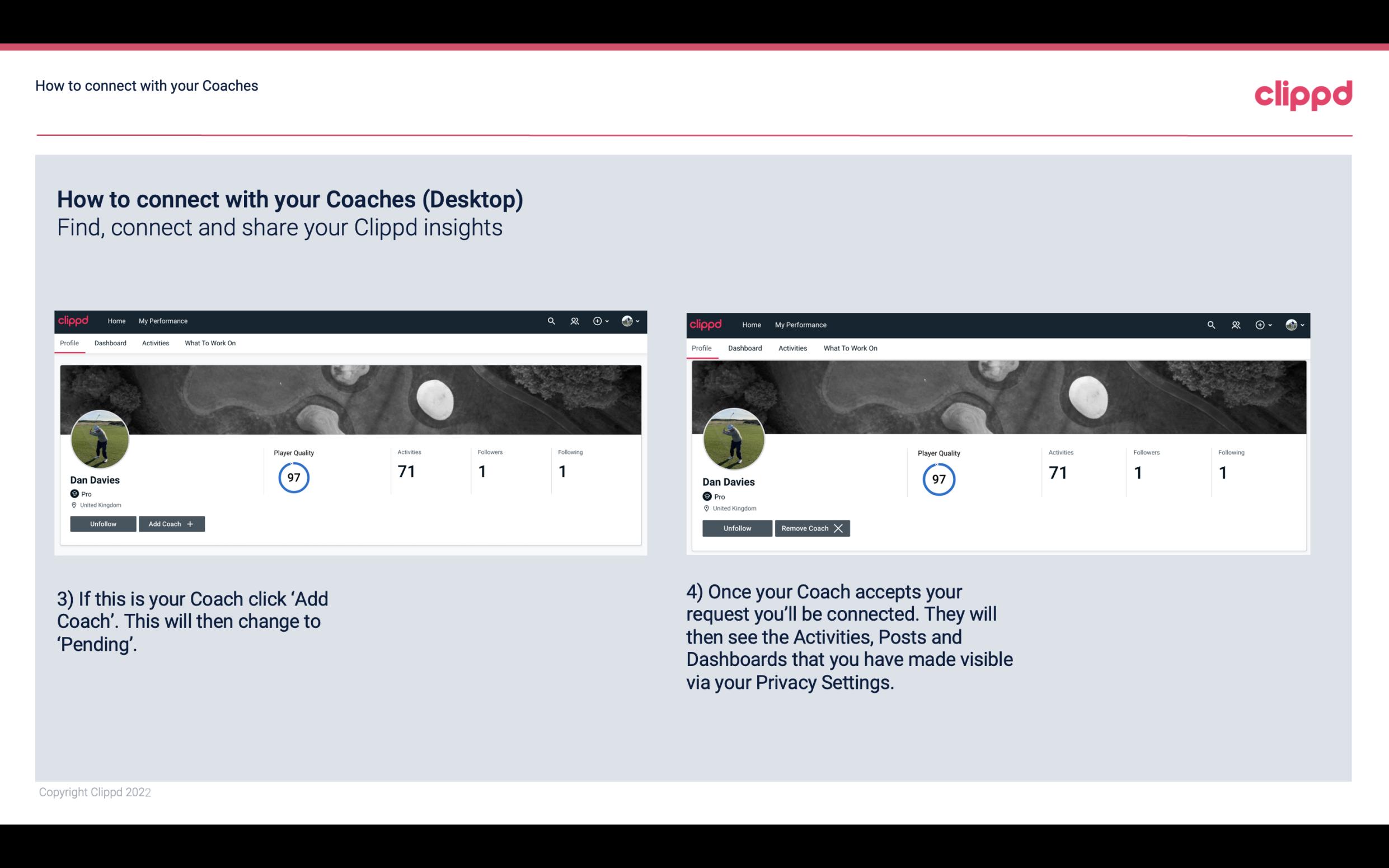Click the search icon in right panel
1389x868 pixels.
1210,324
